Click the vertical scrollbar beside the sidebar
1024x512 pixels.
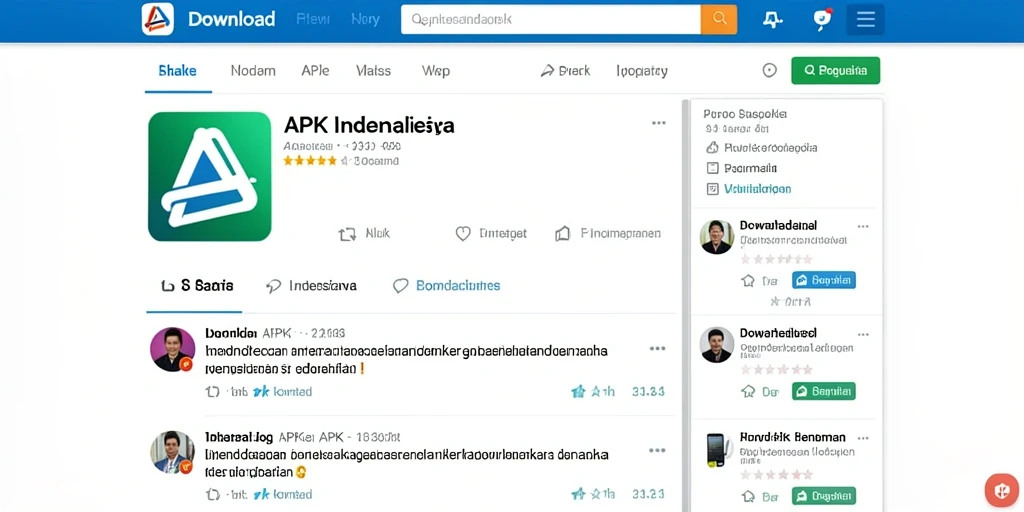[685, 306]
